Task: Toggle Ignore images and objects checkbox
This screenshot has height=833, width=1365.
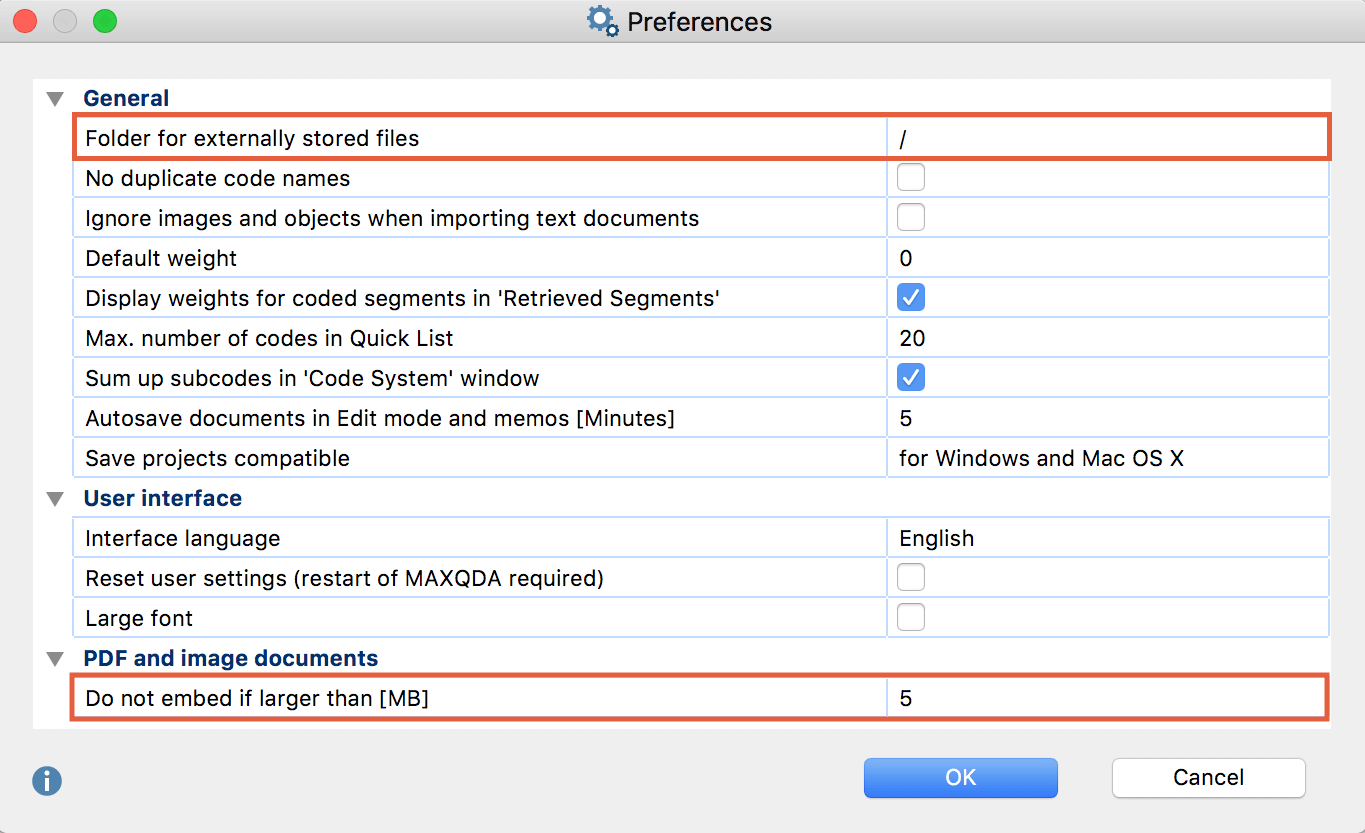Action: (x=911, y=218)
